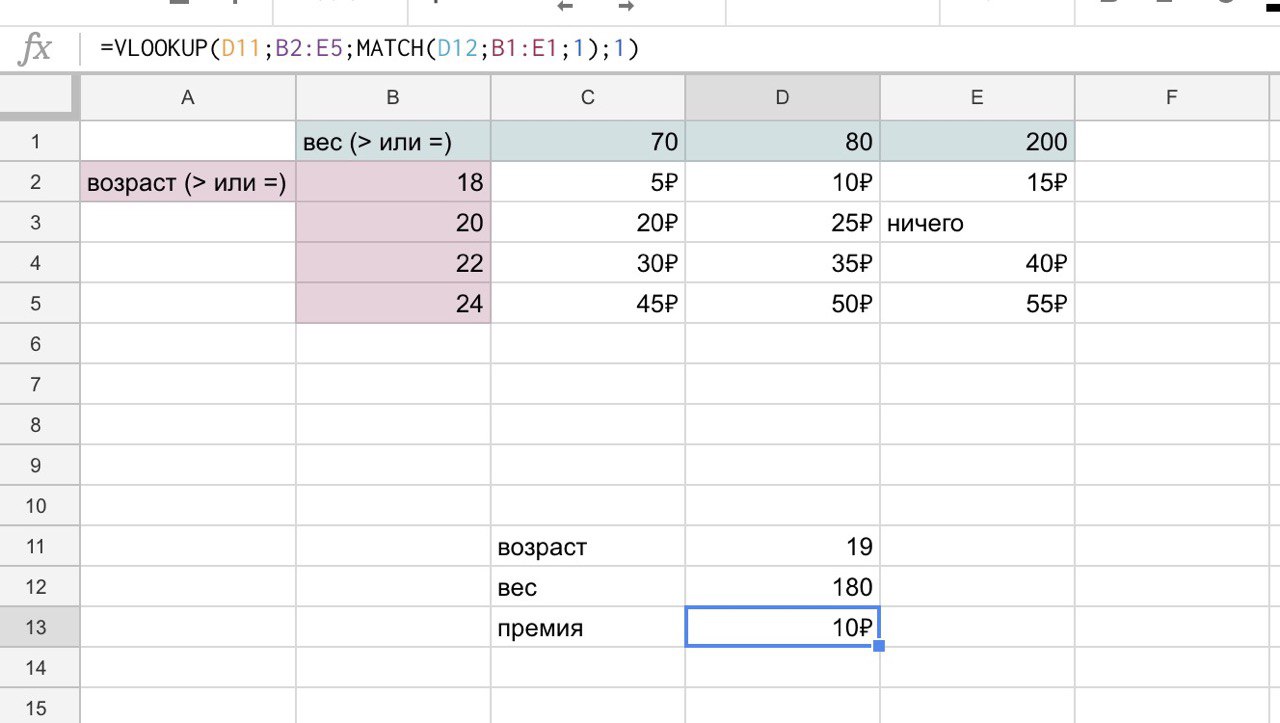Select the "возраст (> или =)" cell
This screenshot has width=1280, height=723.
pyautogui.click(x=187, y=183)
